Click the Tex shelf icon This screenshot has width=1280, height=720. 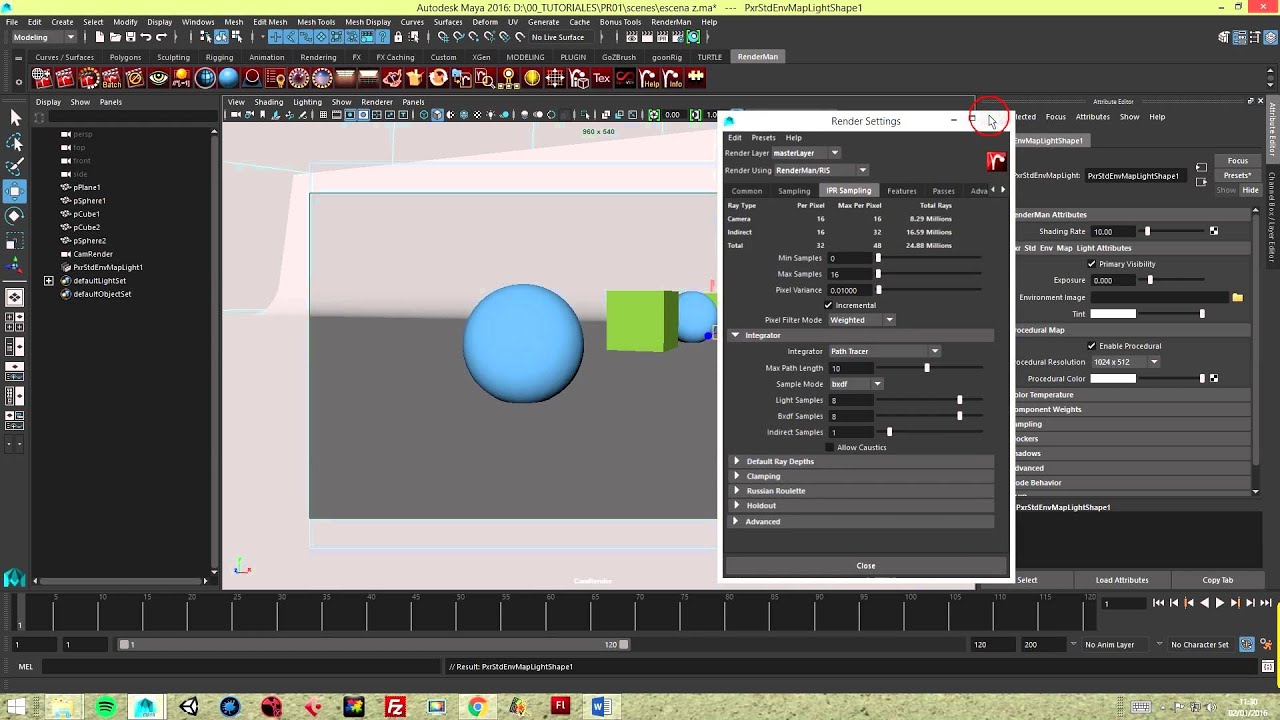(602, 78)
